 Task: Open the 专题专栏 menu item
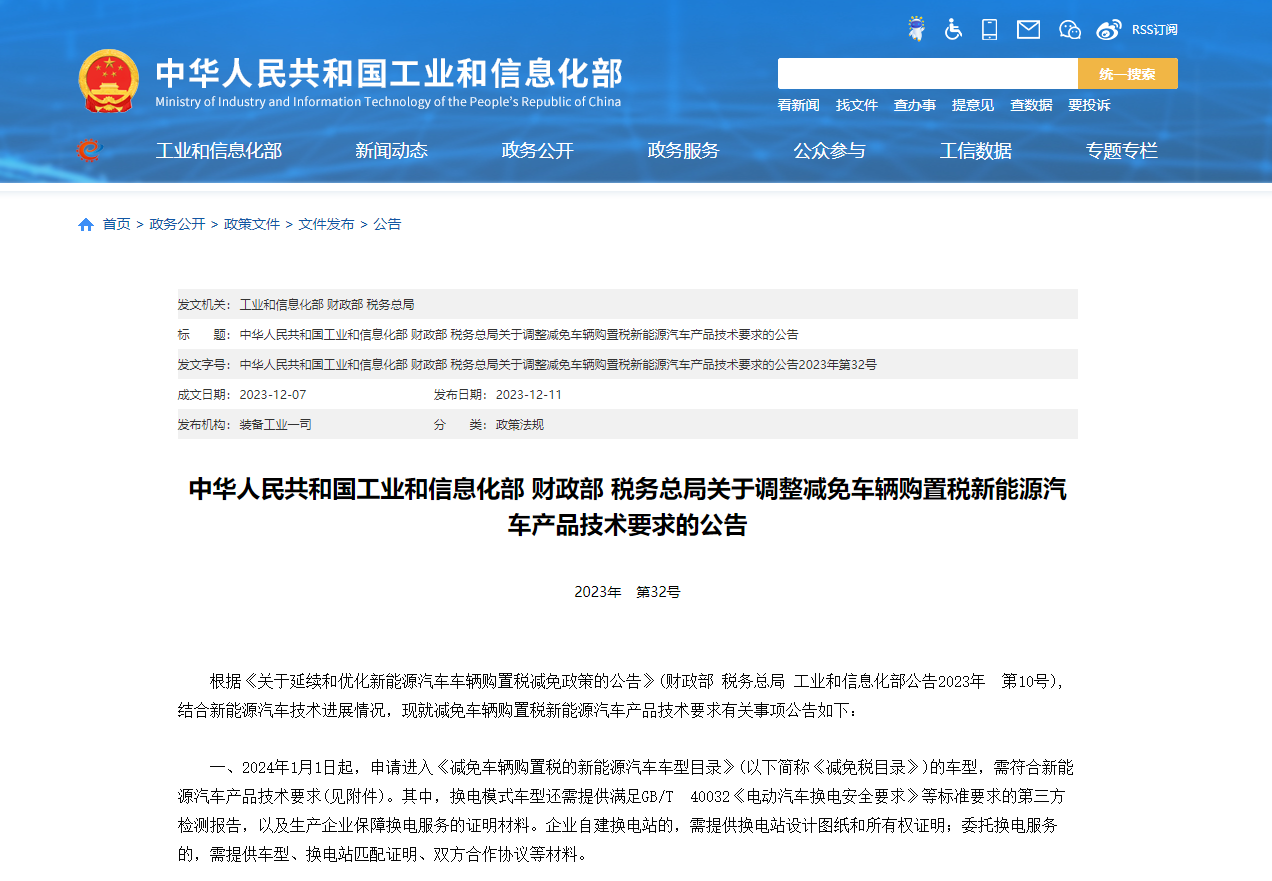1122,151
